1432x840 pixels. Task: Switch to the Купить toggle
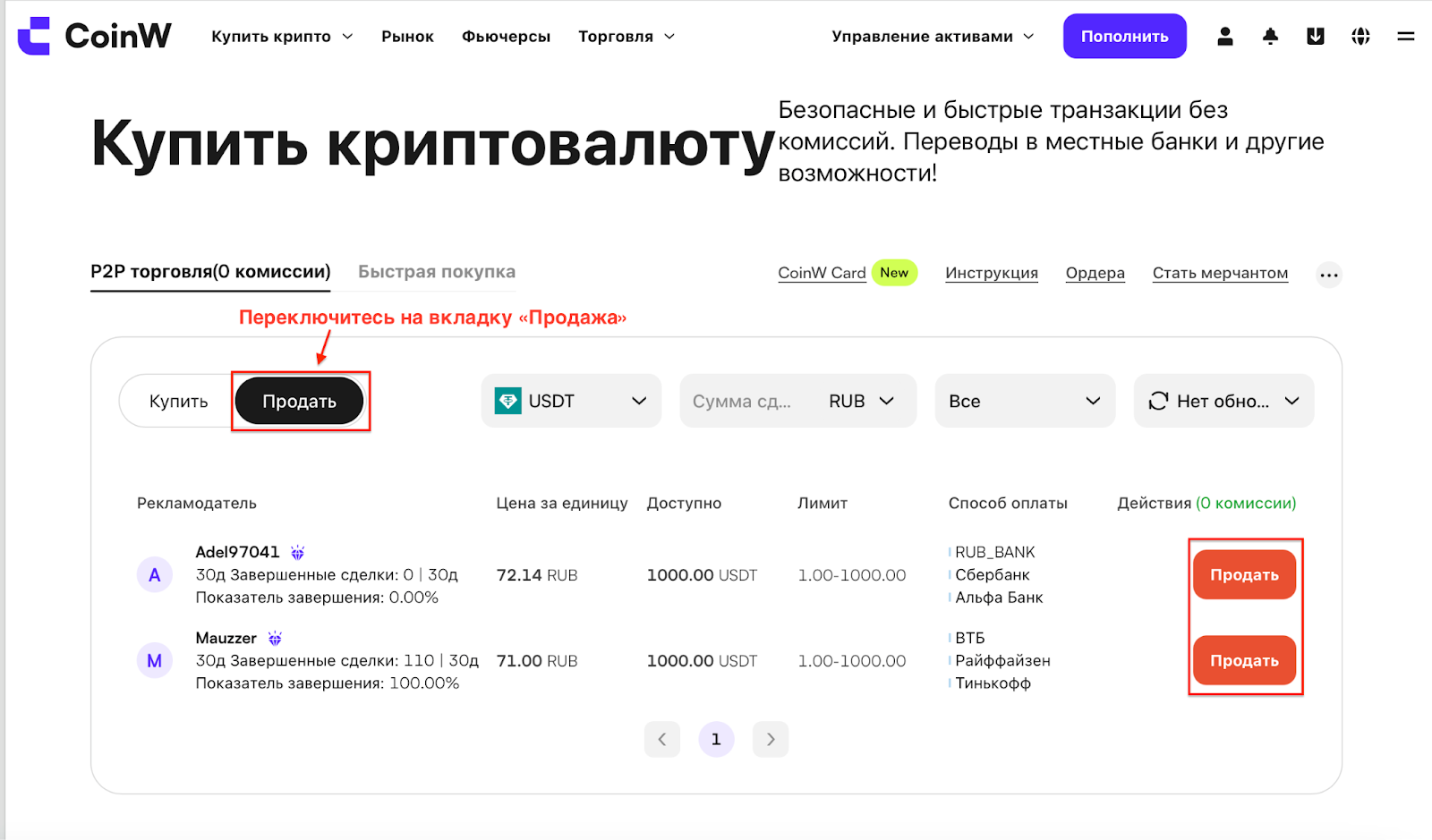178,401
